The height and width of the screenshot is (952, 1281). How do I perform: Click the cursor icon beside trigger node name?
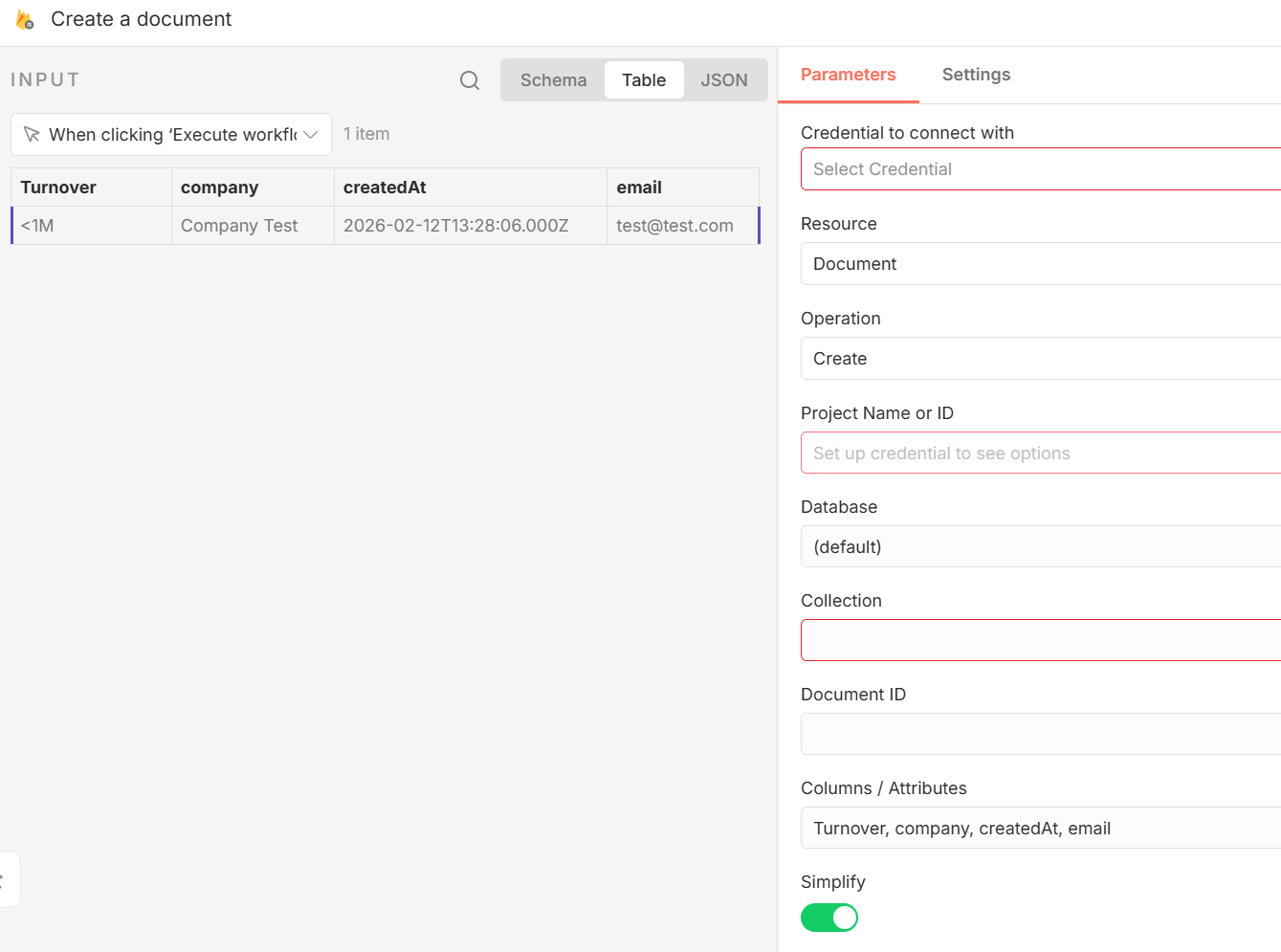pyautogui.click(x=32, y=135)
